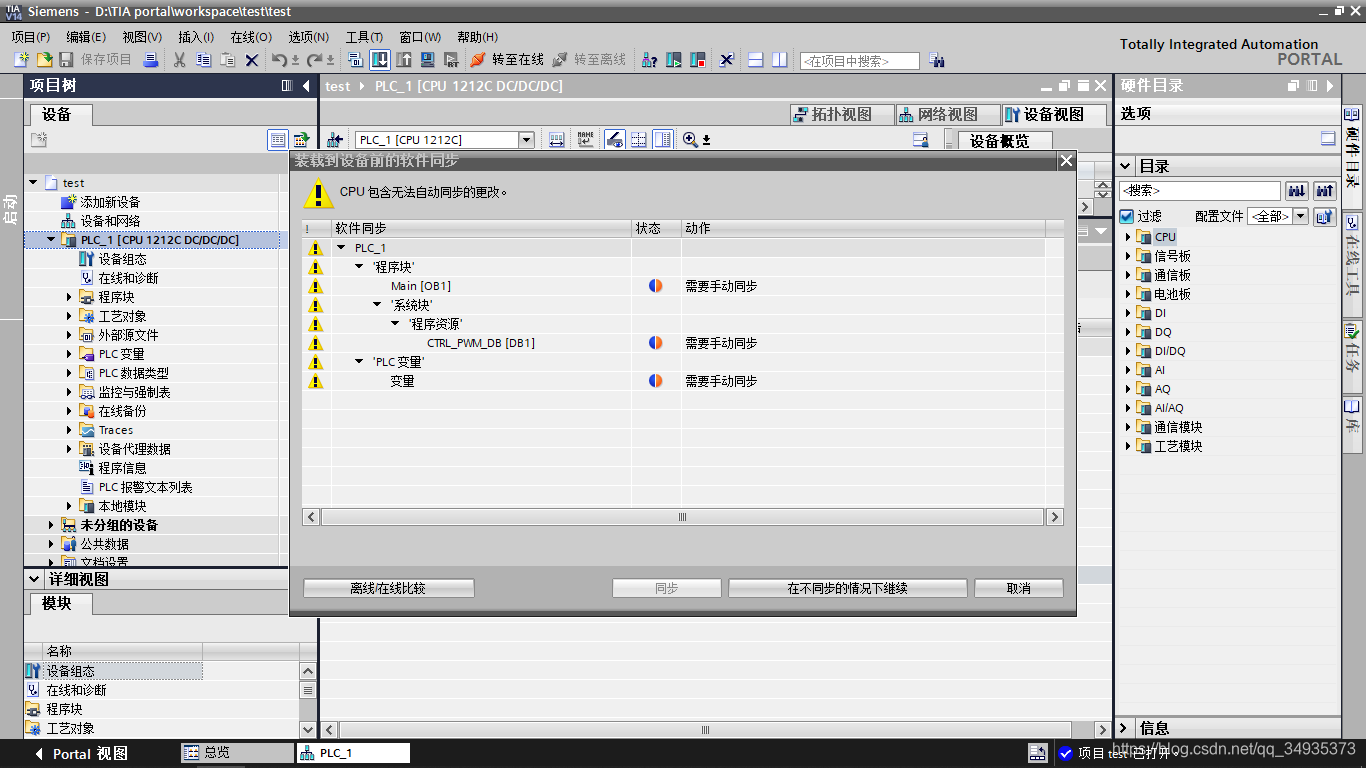Click the Cross-references toolbar icon
Image resolution: width=1366 pixels, height=768 pixels.
[x=727, y=60]
